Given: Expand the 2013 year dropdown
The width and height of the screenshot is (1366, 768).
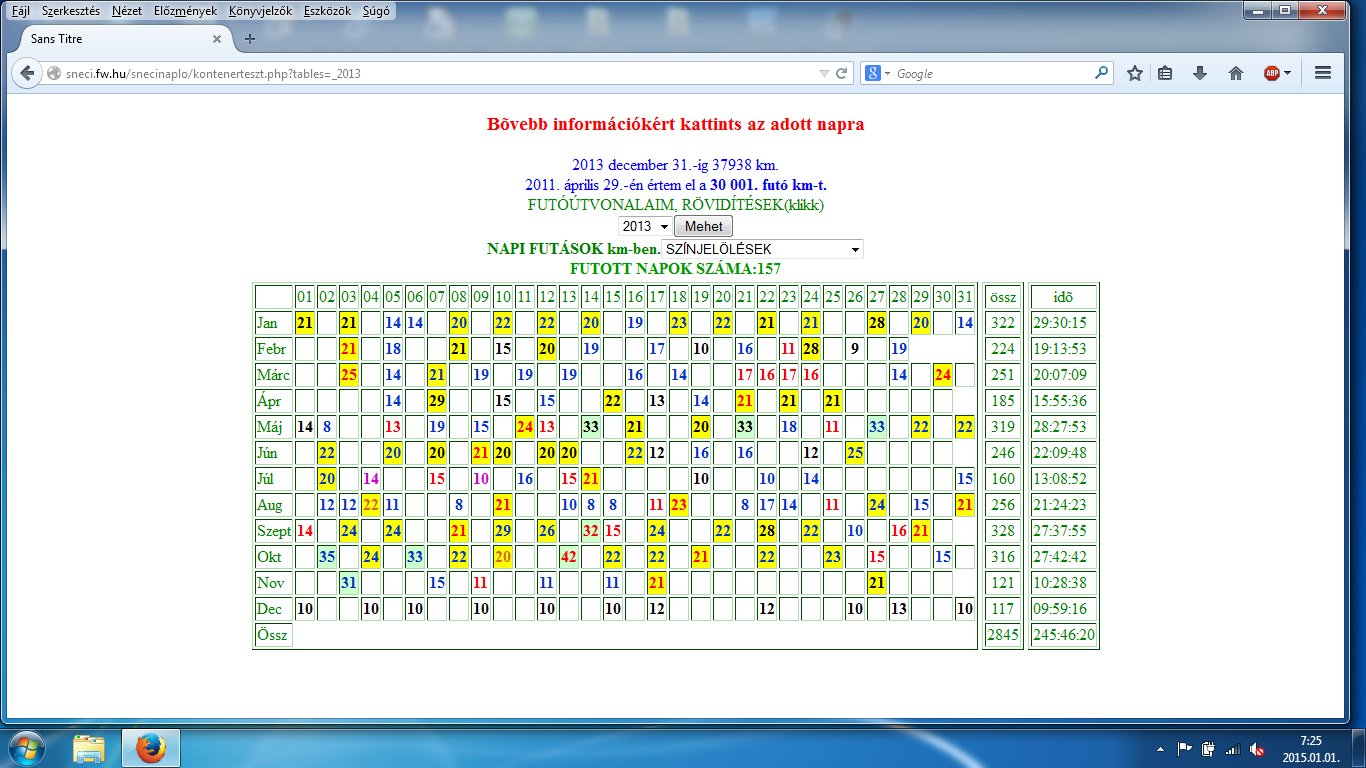Looking at the screenshot, I should click(x=645, y=226).
